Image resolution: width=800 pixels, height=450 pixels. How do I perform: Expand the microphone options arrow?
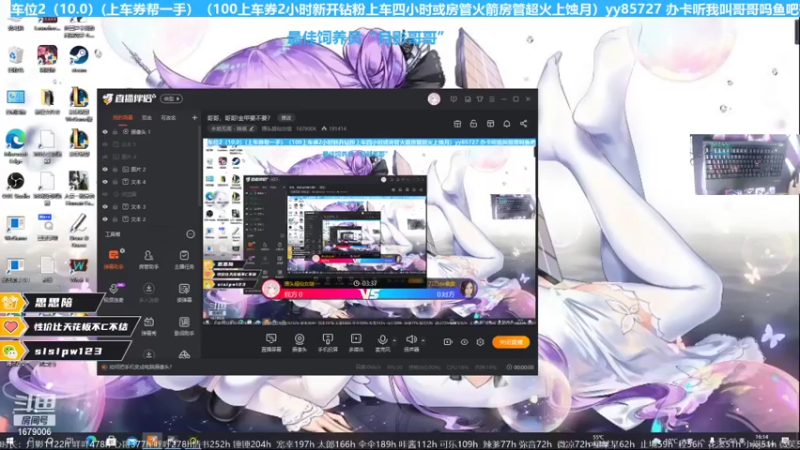tap(394, 340)
